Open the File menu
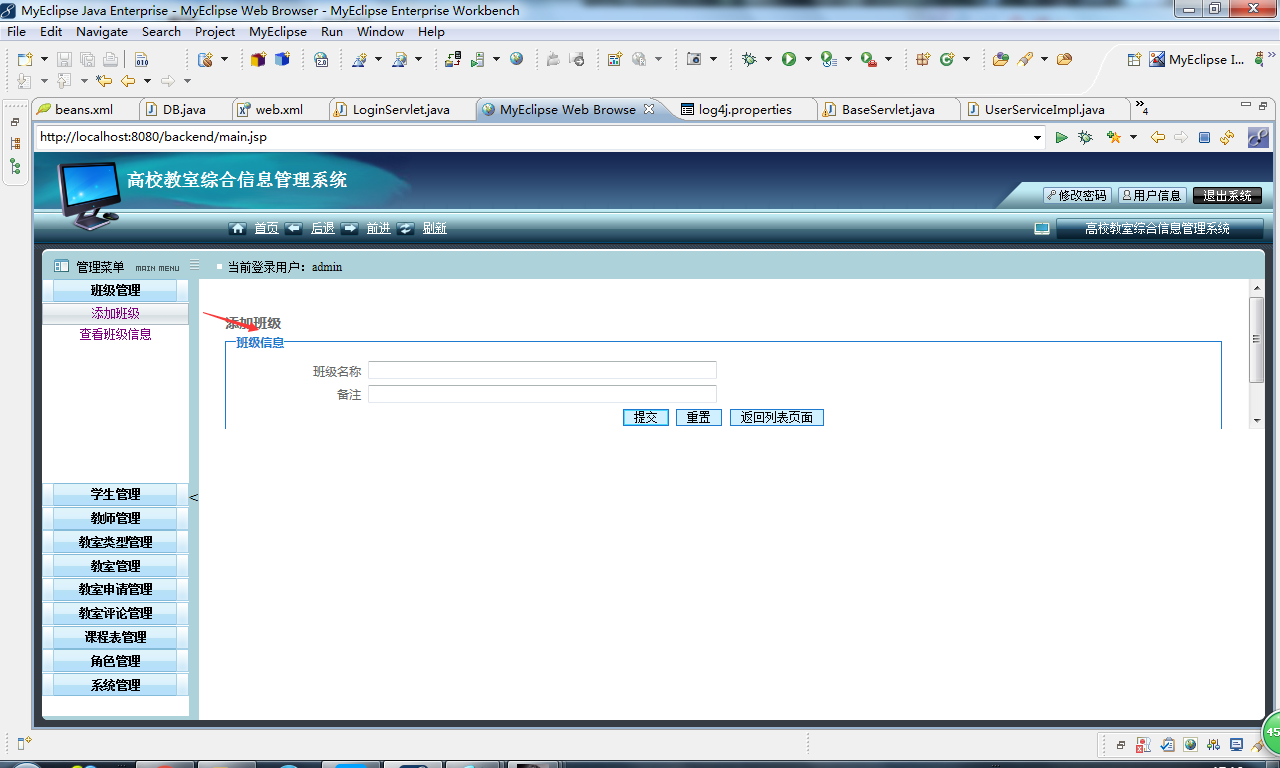Viewport: 1280px width, 768px height. pyautogui.click(x=16, y=32)
